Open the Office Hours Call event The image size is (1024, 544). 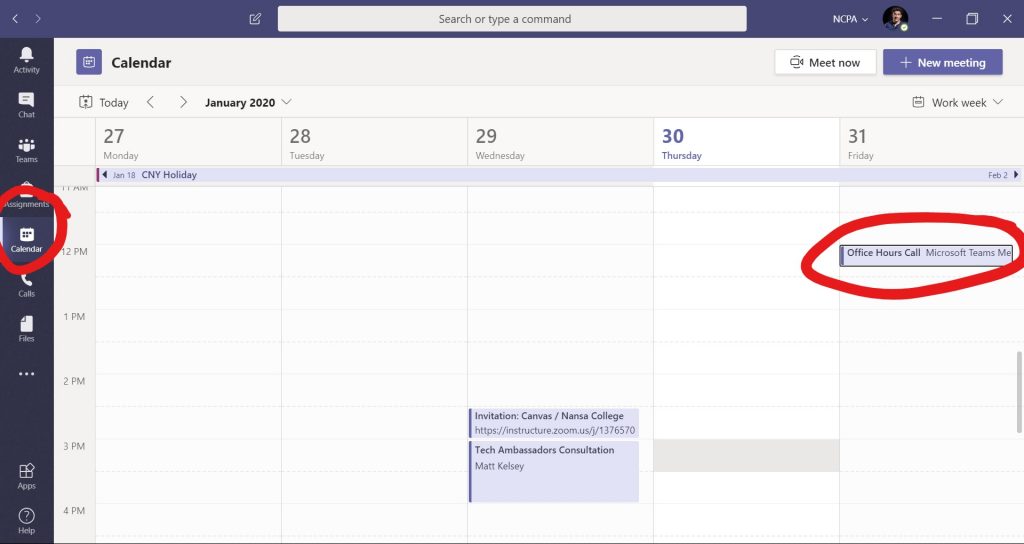click(x=926, y=255)
